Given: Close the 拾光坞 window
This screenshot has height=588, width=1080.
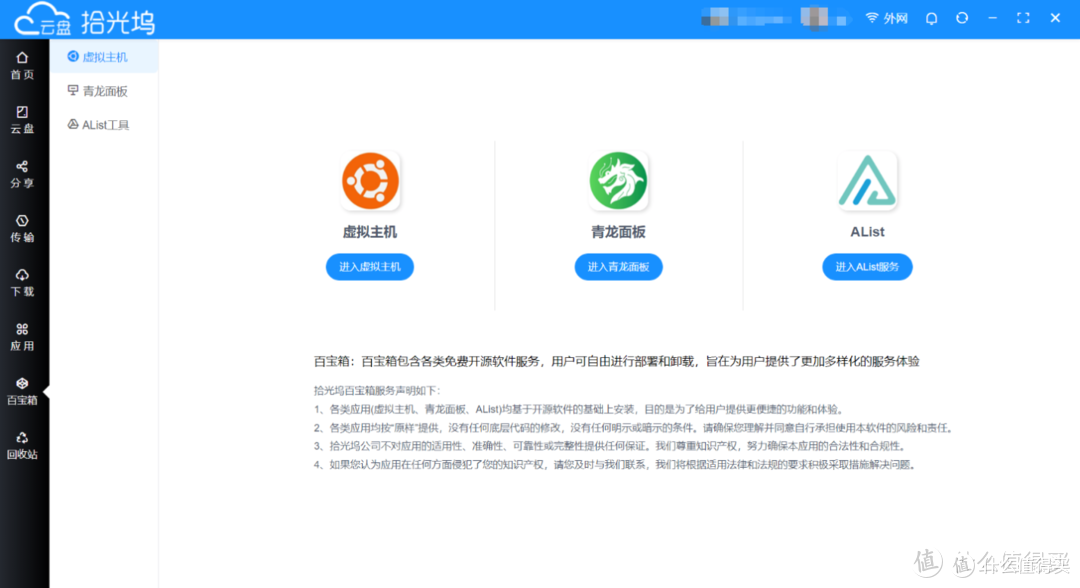Looking at the screenshot, I should [x=1055, y=19].
